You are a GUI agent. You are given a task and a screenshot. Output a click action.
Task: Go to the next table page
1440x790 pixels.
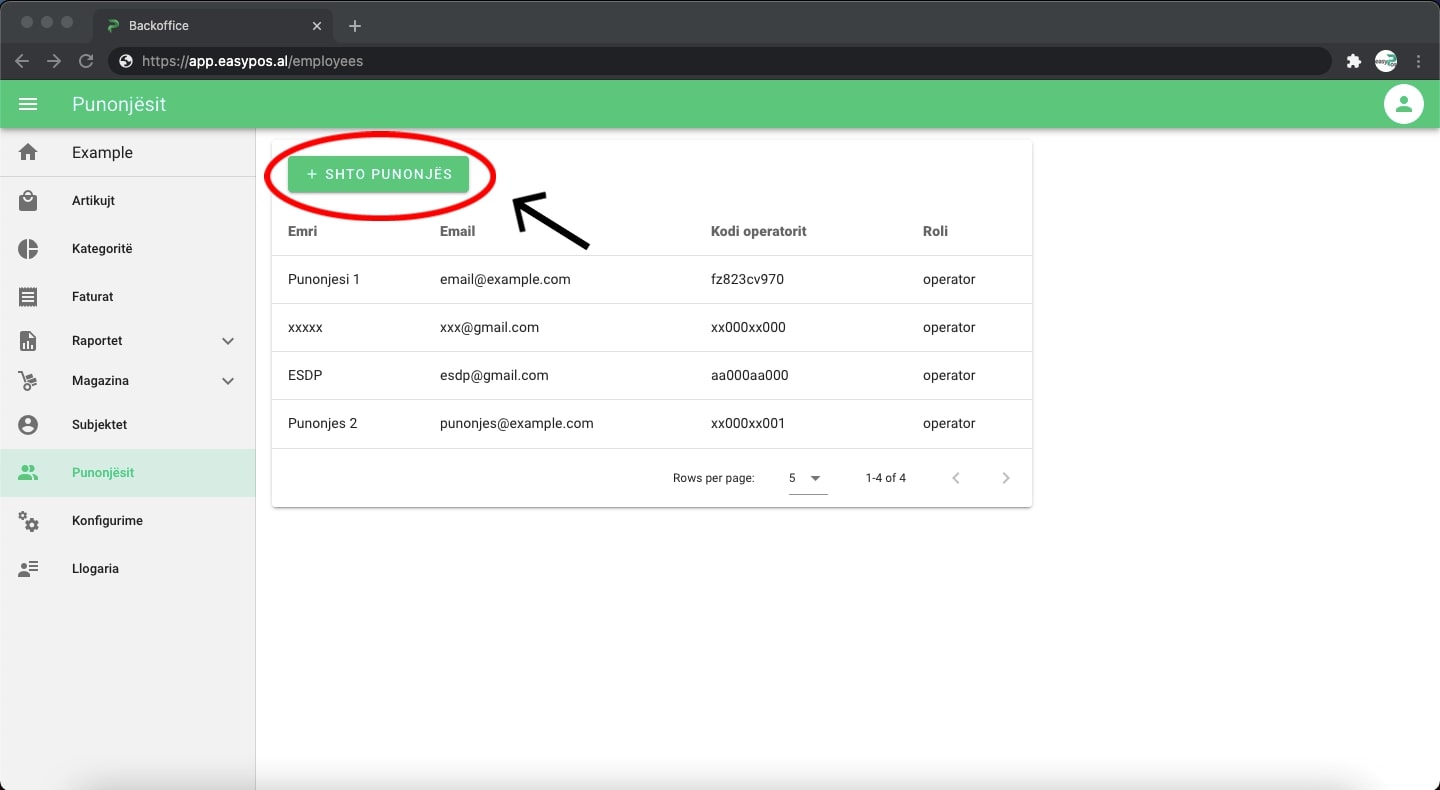[1006, 478]
